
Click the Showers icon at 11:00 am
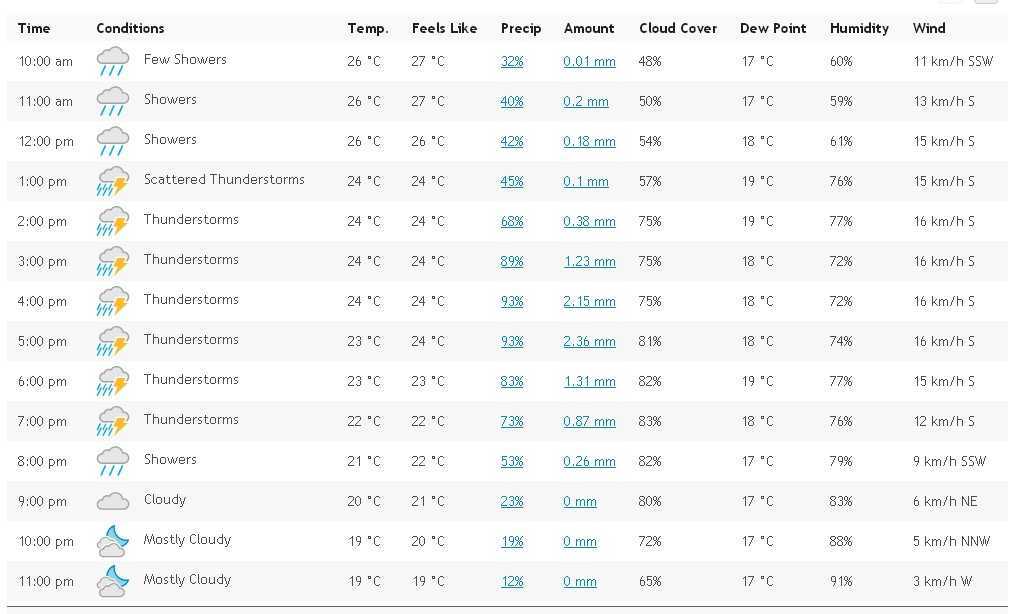pyautogui.click(x=112, y=101)
